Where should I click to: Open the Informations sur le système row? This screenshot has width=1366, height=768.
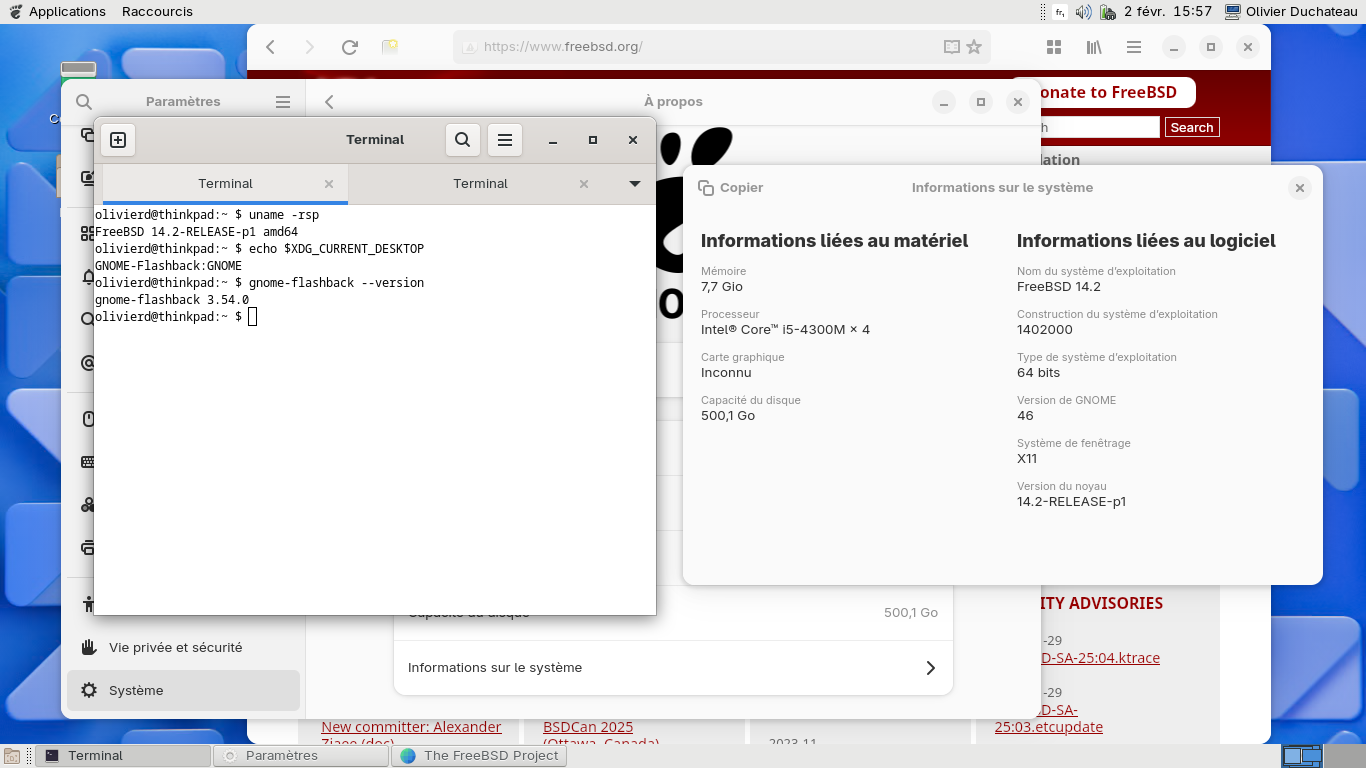point(673,668)
